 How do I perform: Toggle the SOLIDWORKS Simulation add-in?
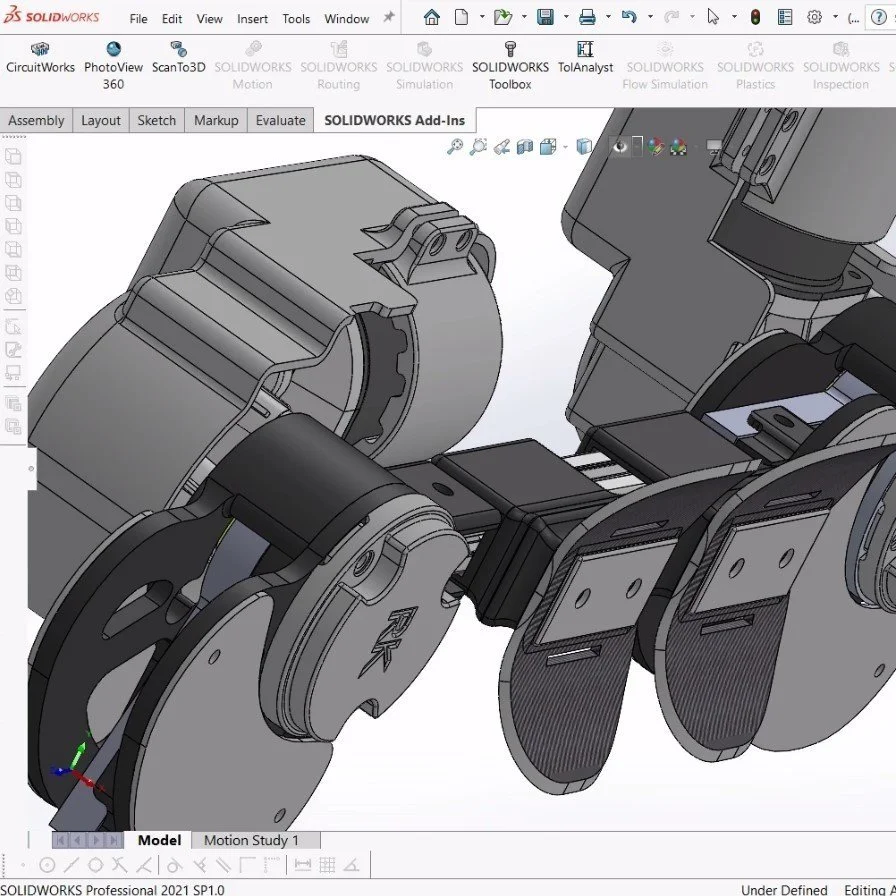point(424,66)
